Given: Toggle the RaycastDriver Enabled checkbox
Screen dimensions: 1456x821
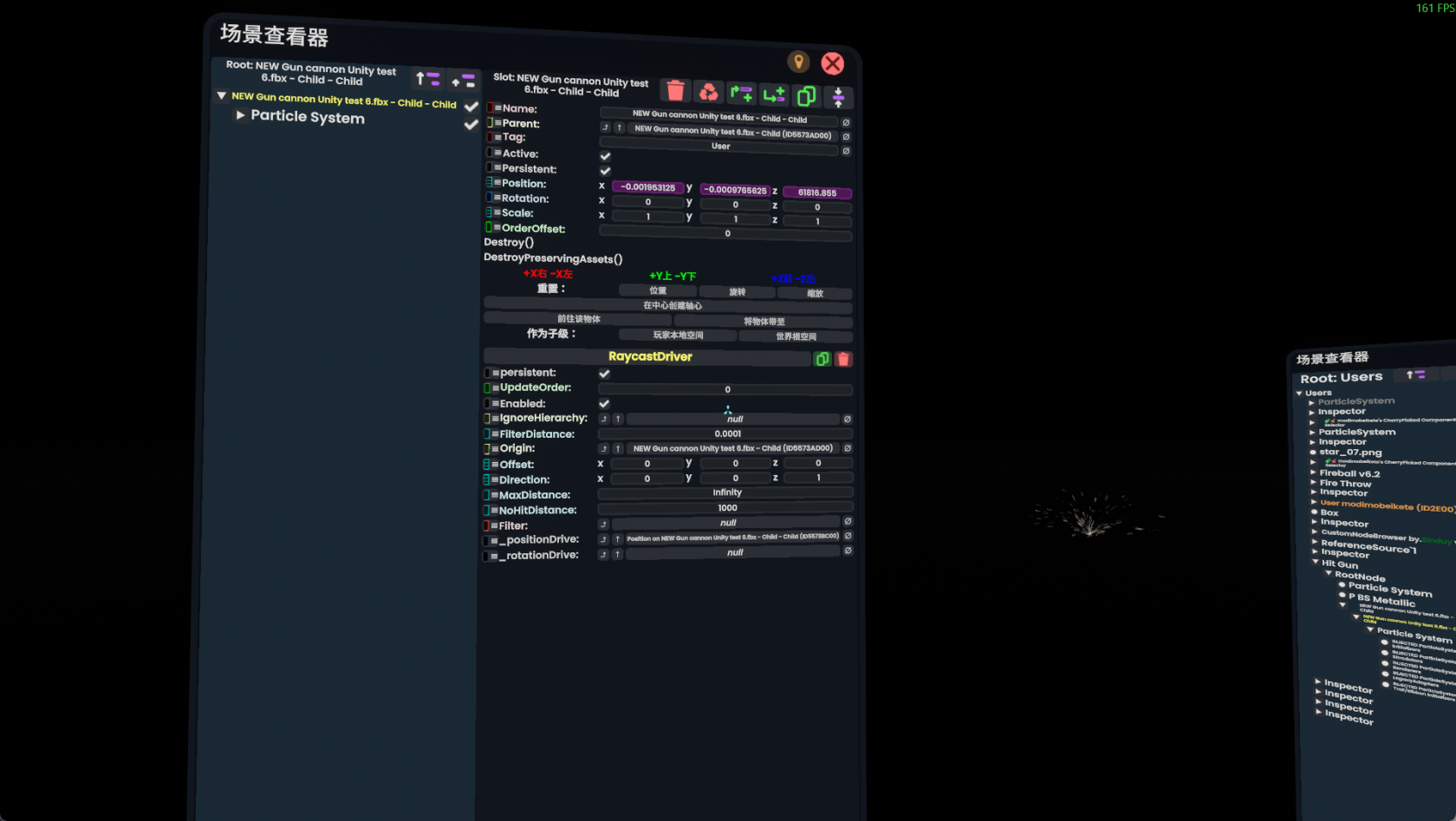Looking at the screenshot, I should click(604, 404).
